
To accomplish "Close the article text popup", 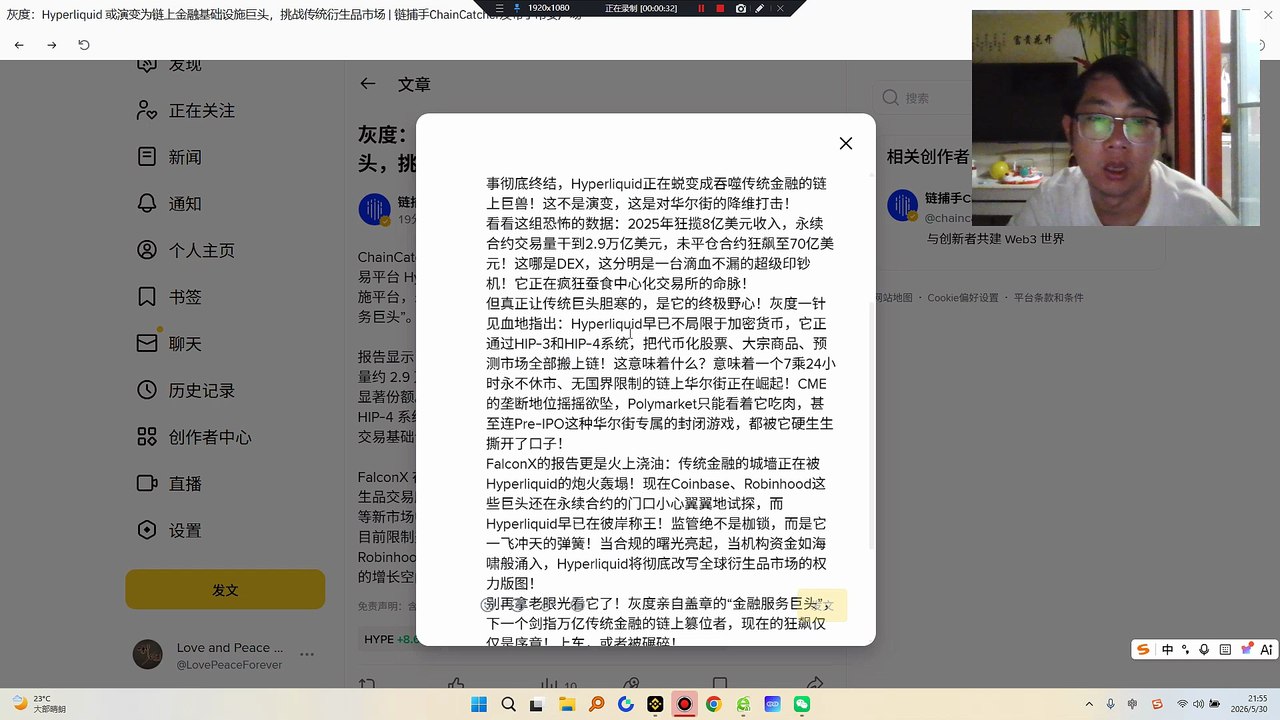I will click(846, 143).
